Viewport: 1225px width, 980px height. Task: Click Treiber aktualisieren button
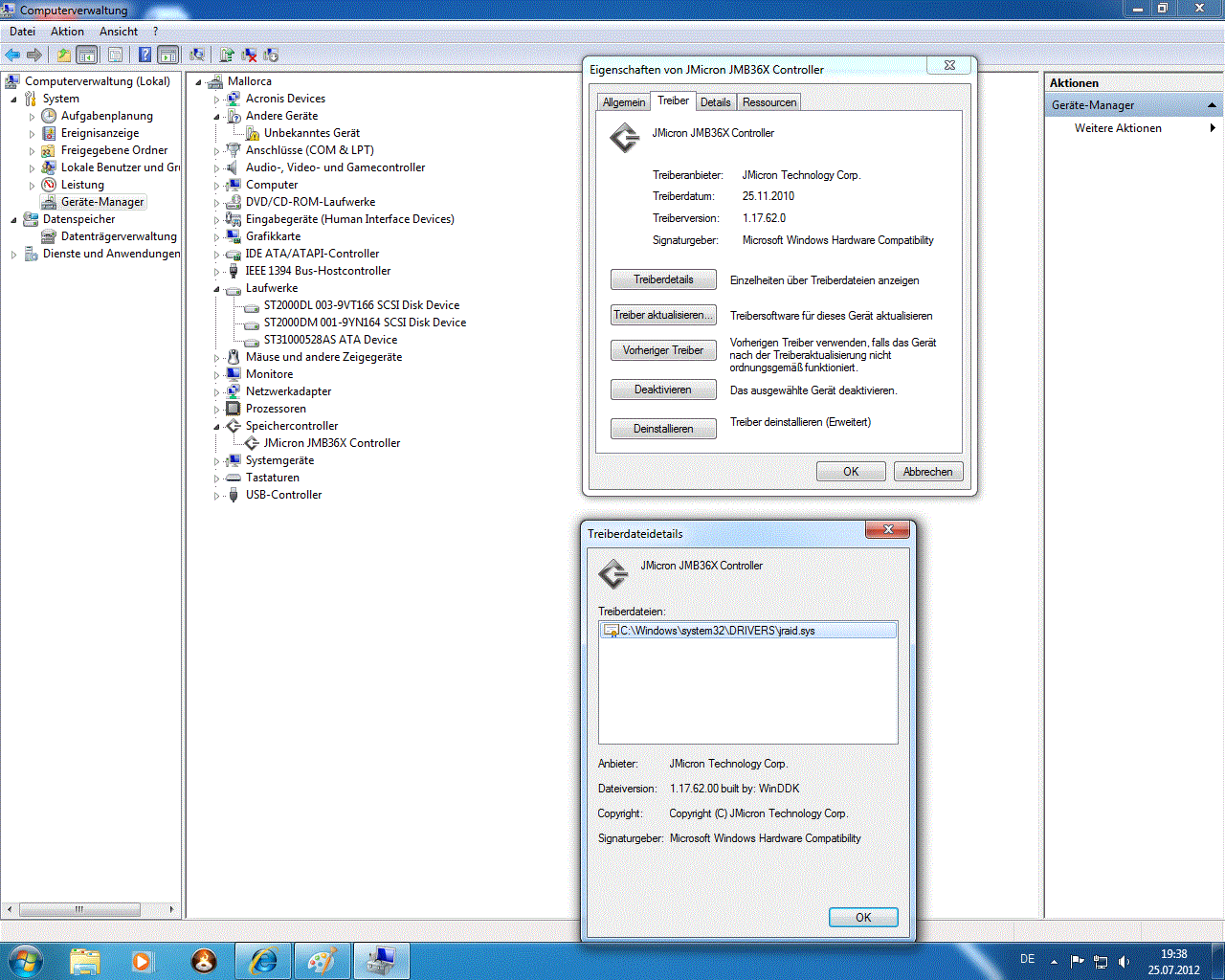pos(663,315)
